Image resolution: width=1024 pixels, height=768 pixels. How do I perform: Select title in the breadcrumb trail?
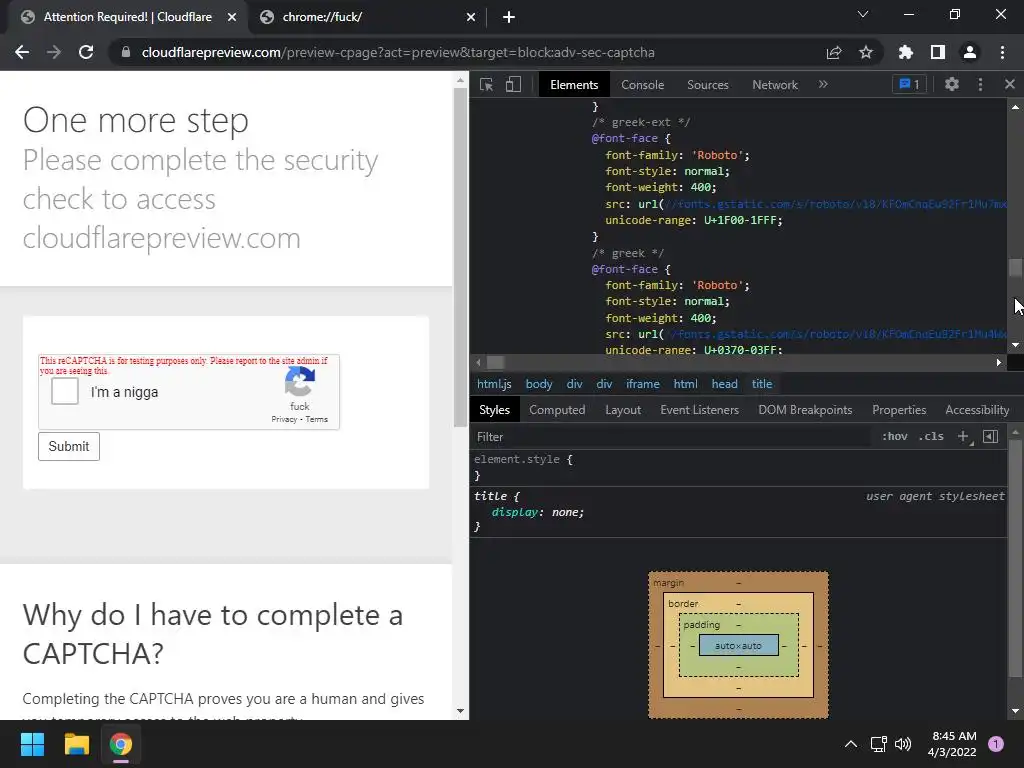pyautogui.click(x=761, y=384)
